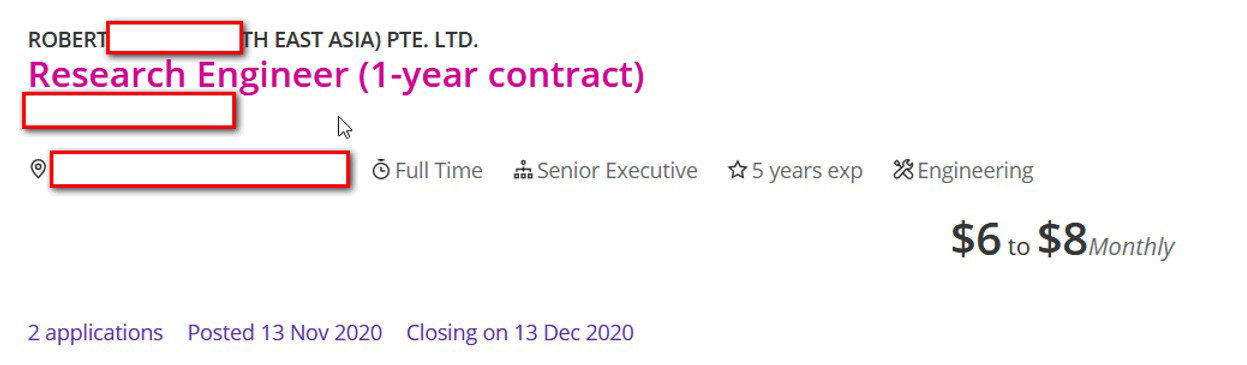Click the Senior Executive hierarchy icon
Viewport: 1247px width, 365px height.
pos(522,171)
